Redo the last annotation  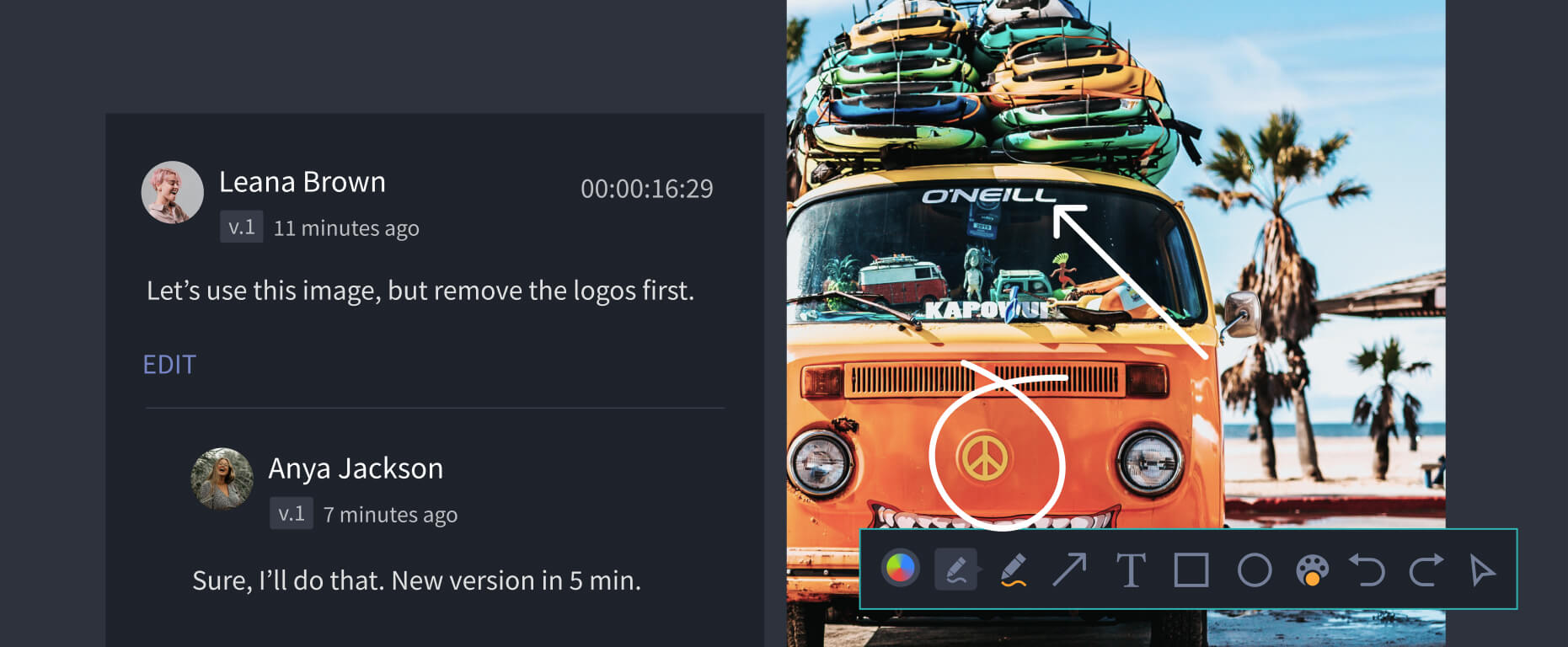point(1426,570)
